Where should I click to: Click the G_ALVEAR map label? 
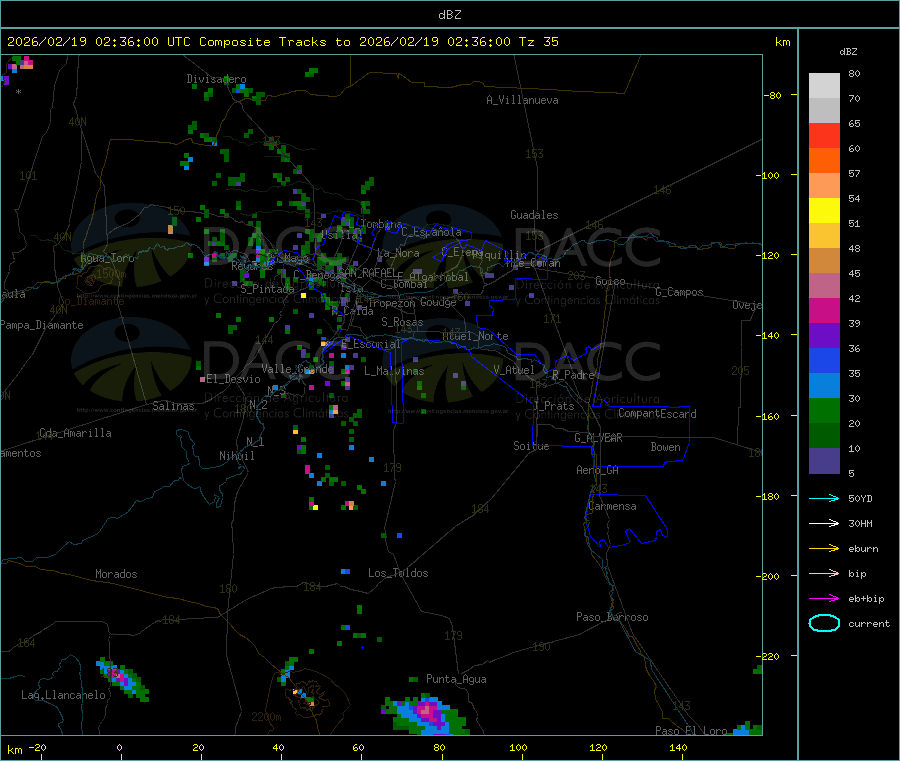[599, 437]
